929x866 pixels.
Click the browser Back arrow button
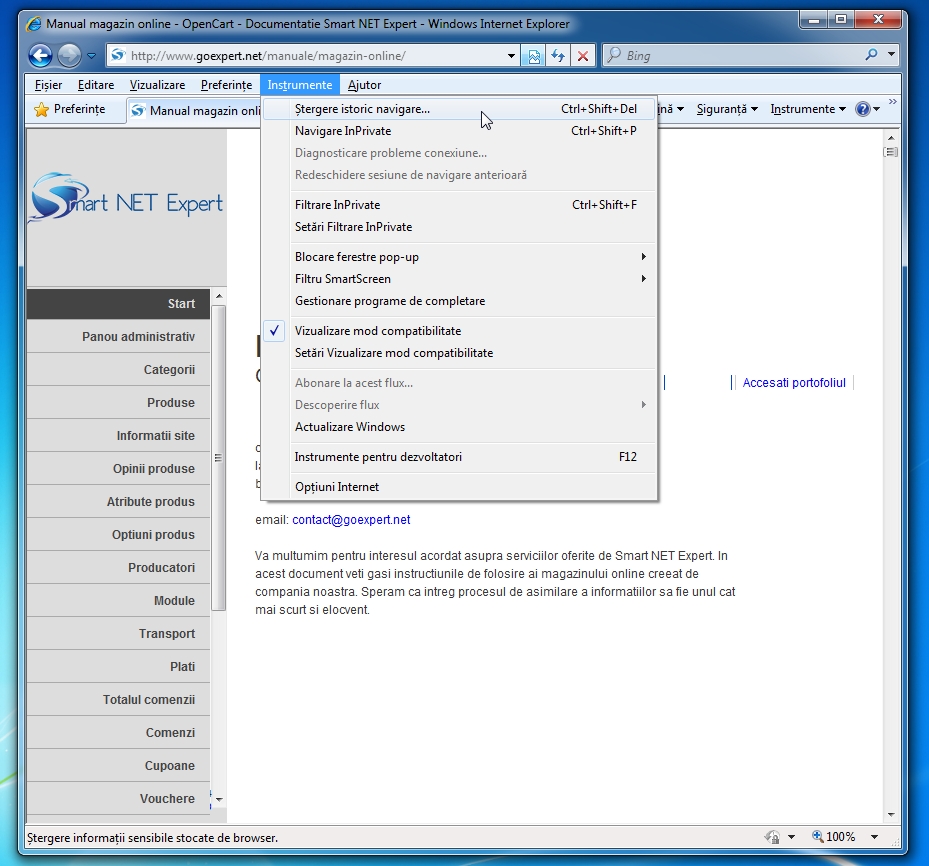point(40,56)
